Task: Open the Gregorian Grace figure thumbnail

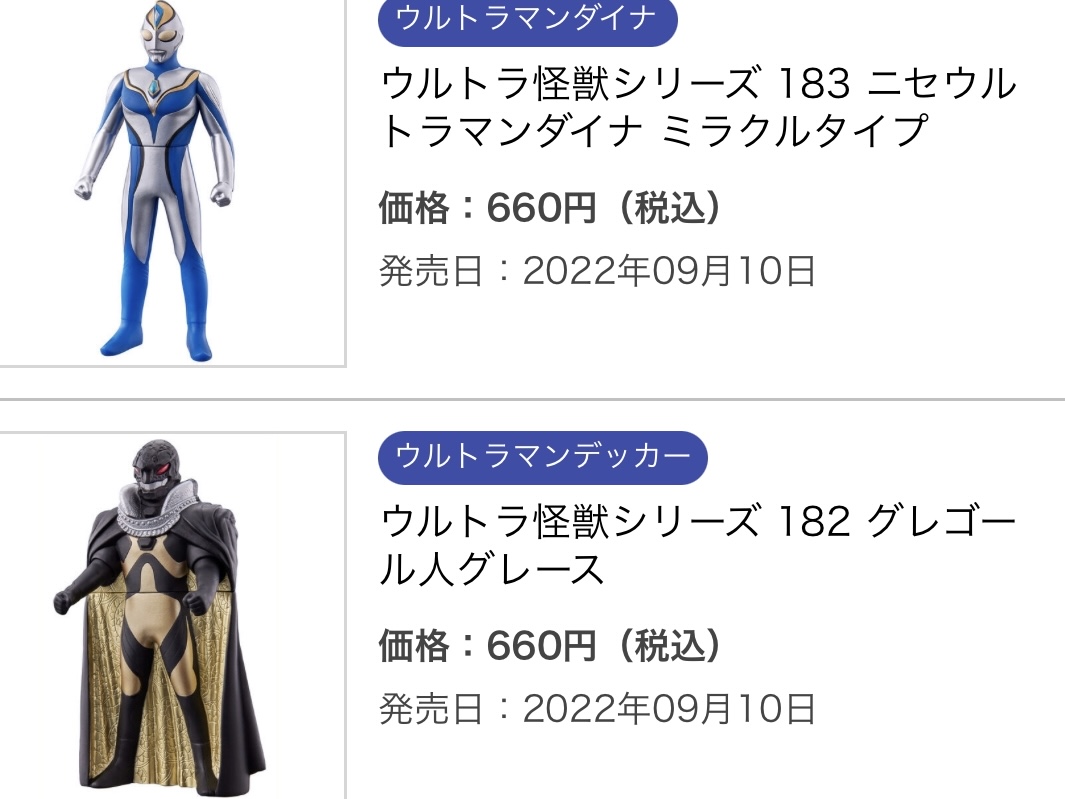Action: [158, 616]
